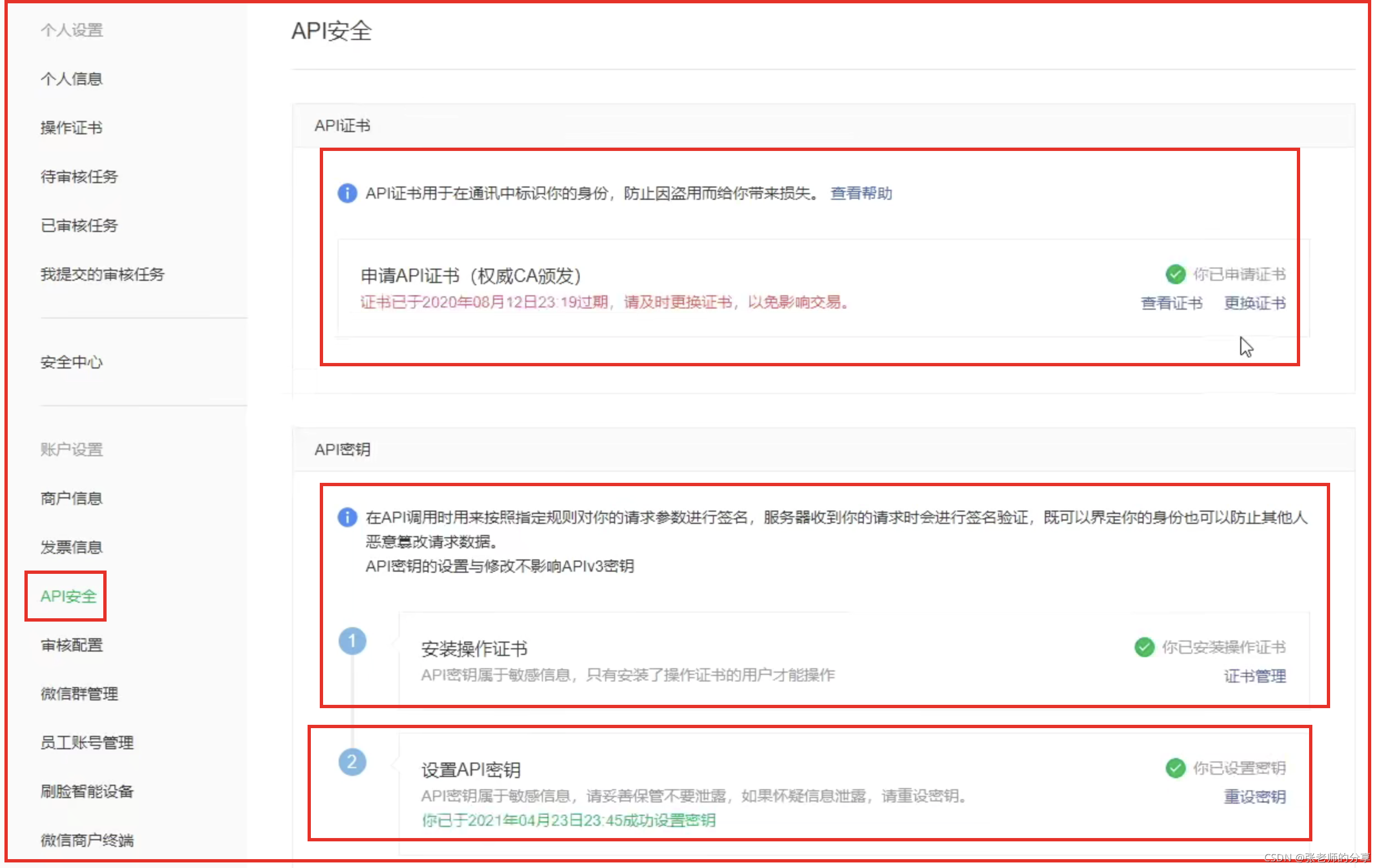The height and width of the screenshot is (868, 1379).
Task: Open 员工账号管理 sidebar entry
Action: pyautogui.click(x=87, y=743)
